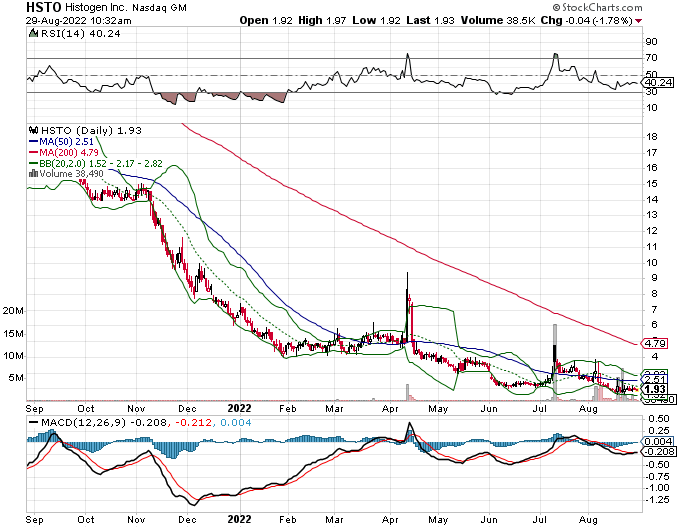The width and height of the screenshot is (678, 529).
Task: Click the -1.25 label on MACD axis
Action: [658, 500]
